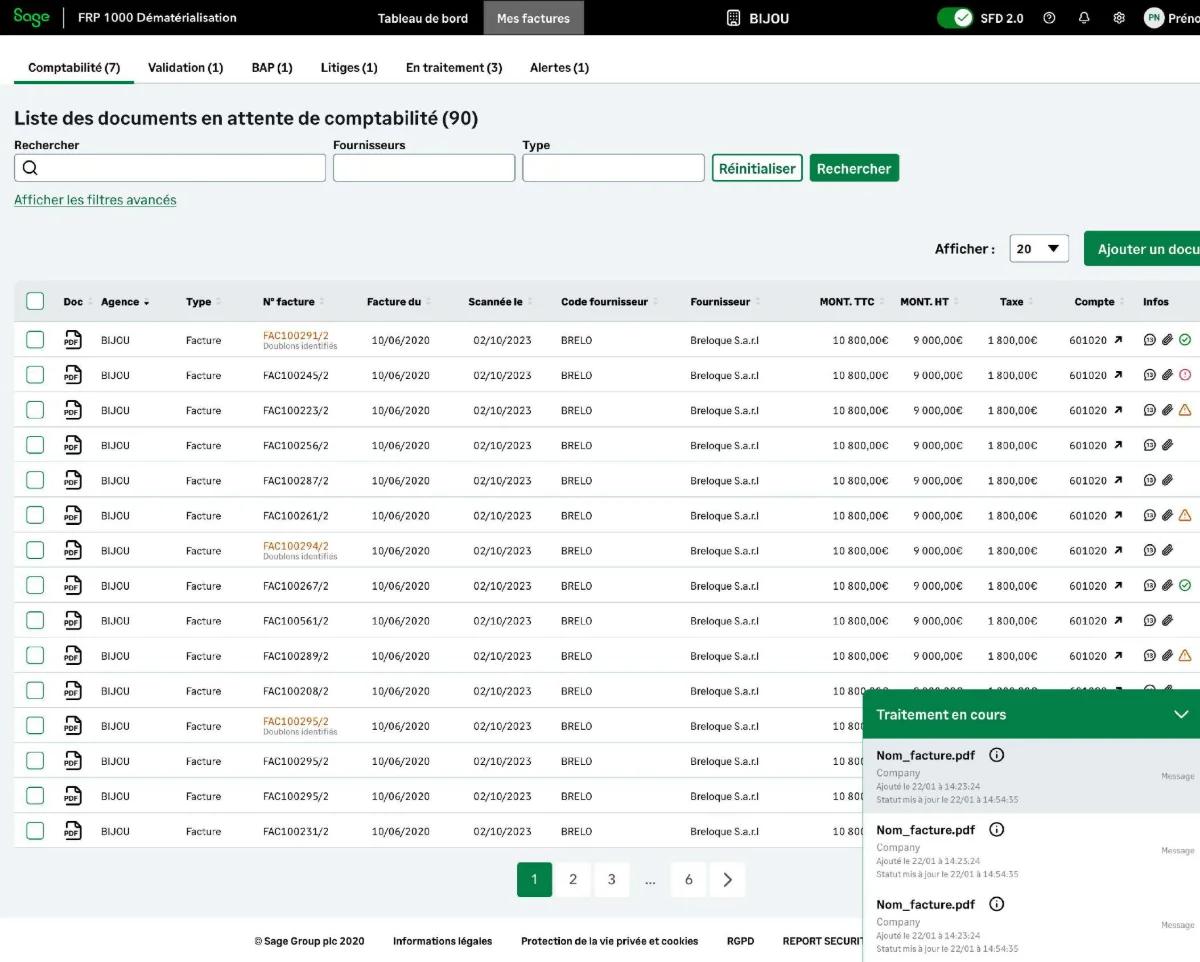The image size is (1200, 962).
Task: Click the PN user avatar
Action: point(1154,18)
